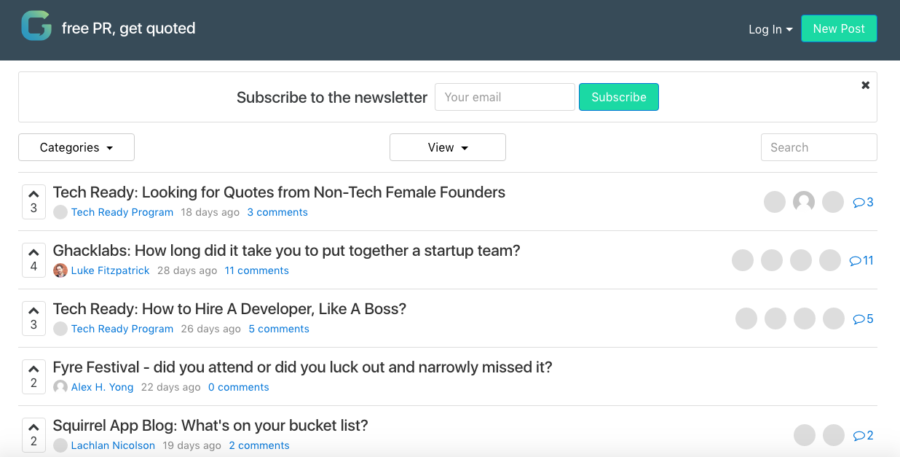Click the New Post button
The width and height of the screenshot is (900, 457).
pos(839,29)
